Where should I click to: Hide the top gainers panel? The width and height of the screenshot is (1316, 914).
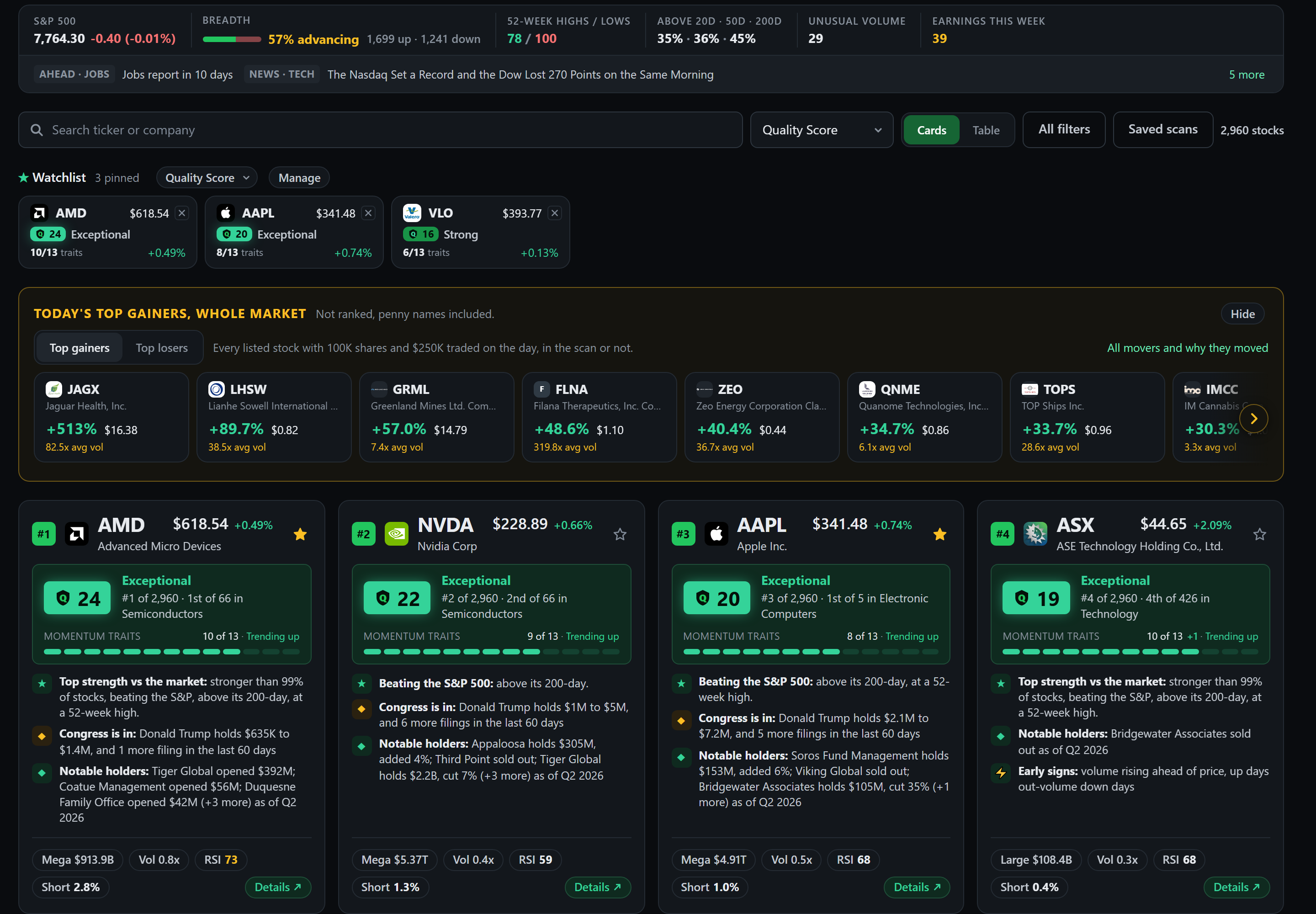(1242, 314)
